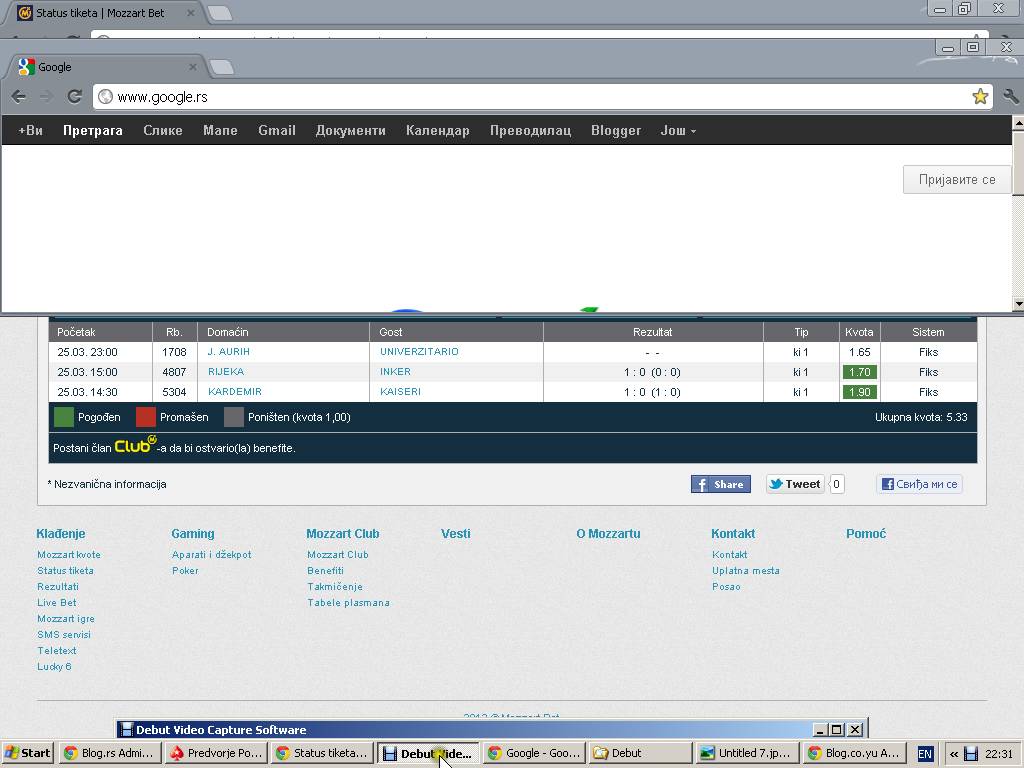
Task: Click the Пријавите се sign-in button
Action: coord(957,180)
